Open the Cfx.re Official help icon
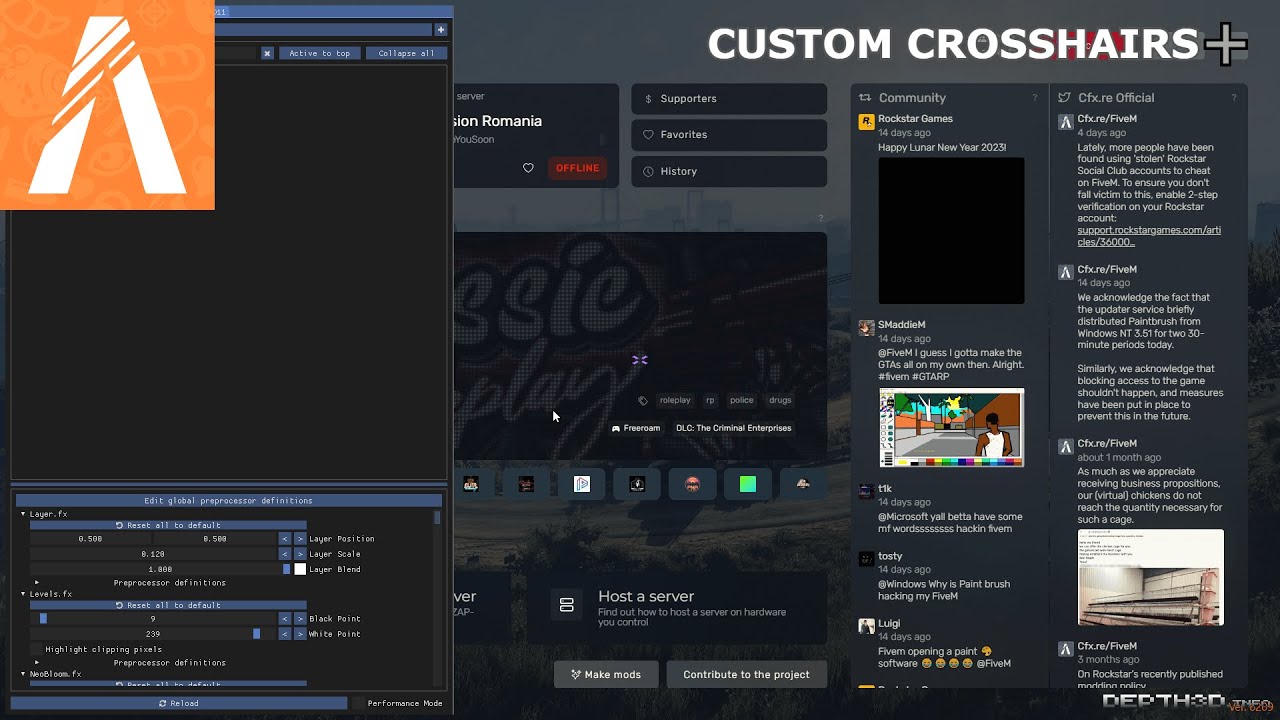The height and width of the screenshot is (720, 1280). click(x=1233, y=98)
